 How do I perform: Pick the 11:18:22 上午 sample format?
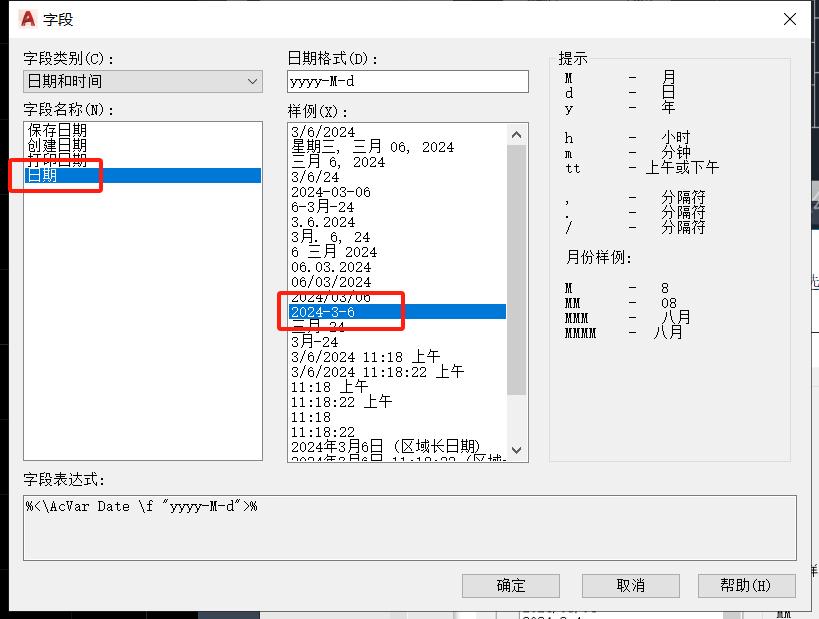(x=340, y=400)
